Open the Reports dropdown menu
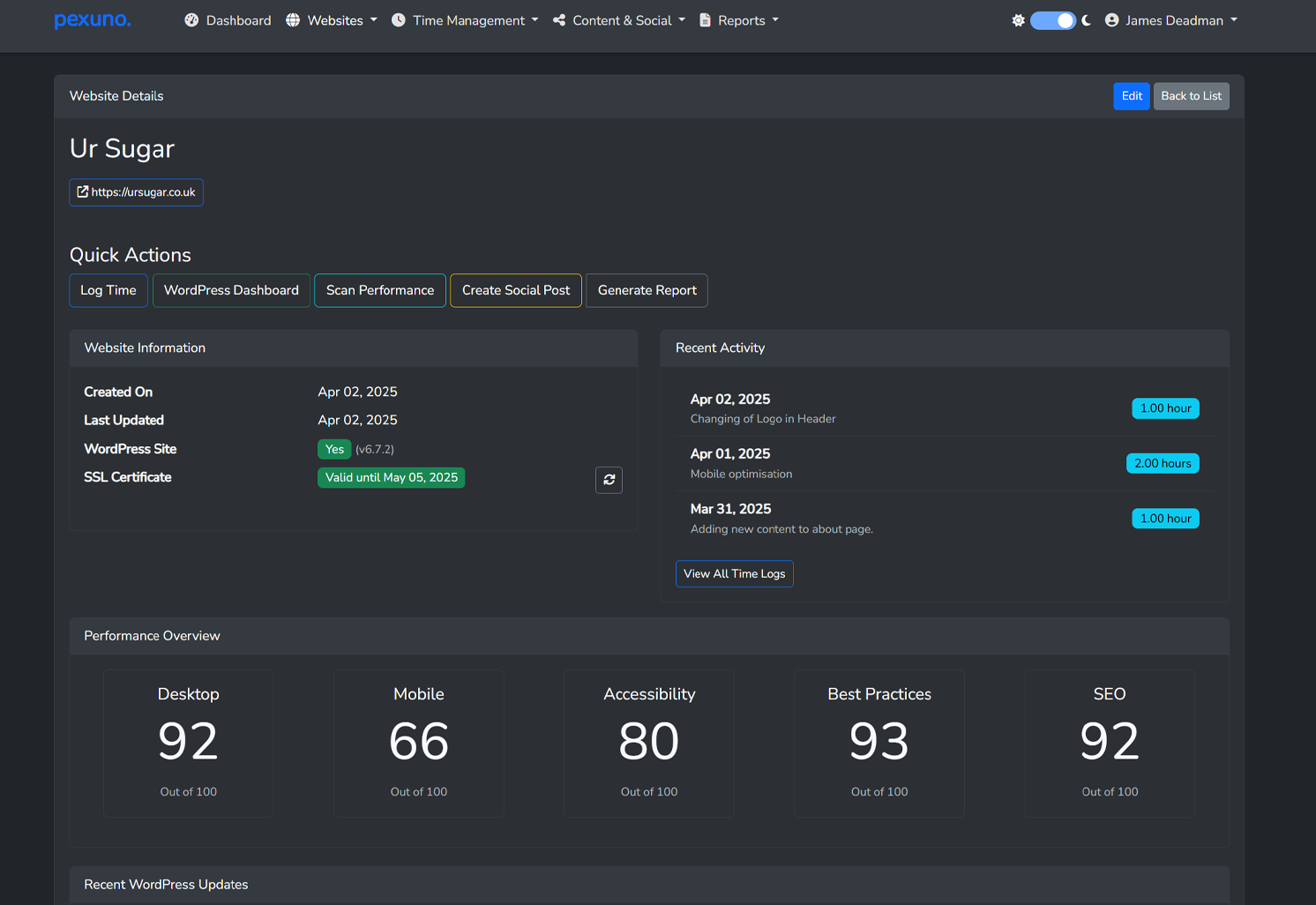Viewport: 1316px width, 905px height. coord(739,20)
